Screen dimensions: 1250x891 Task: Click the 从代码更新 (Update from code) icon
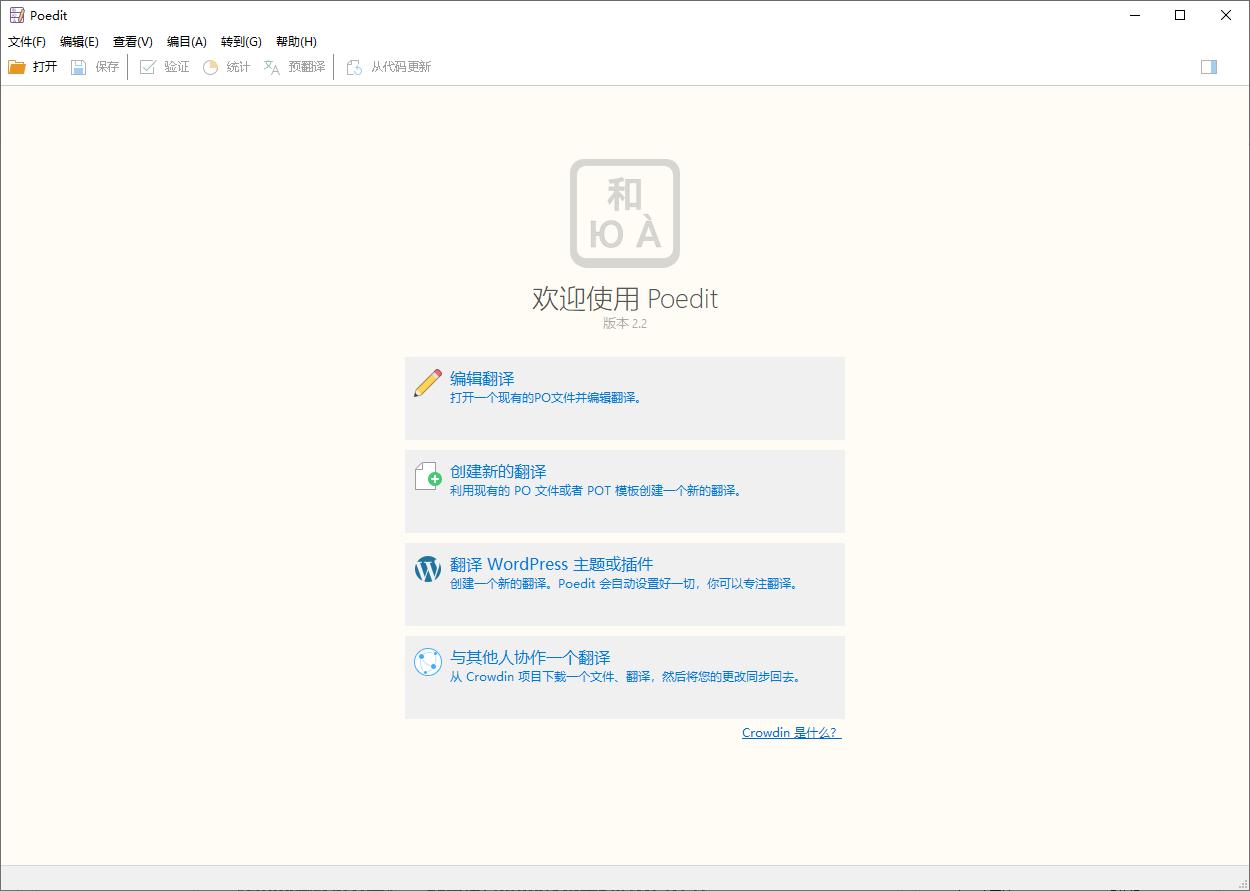coord(354,67)
